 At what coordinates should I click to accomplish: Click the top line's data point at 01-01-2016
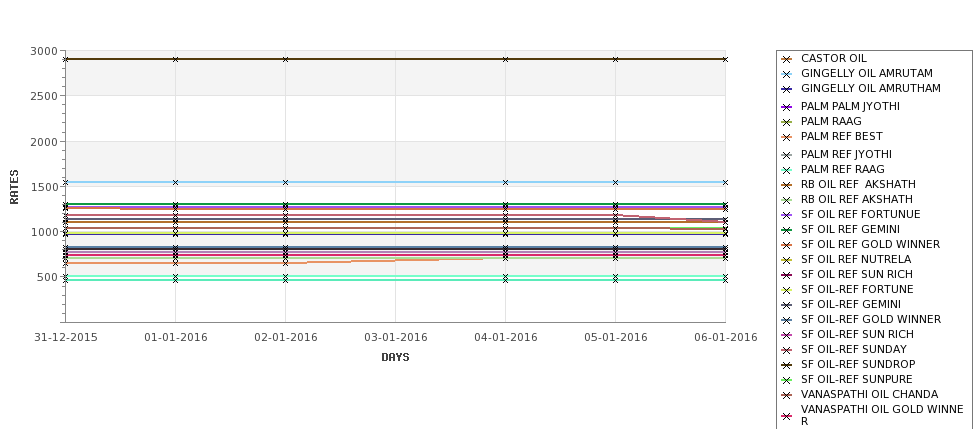coord(175,59)
